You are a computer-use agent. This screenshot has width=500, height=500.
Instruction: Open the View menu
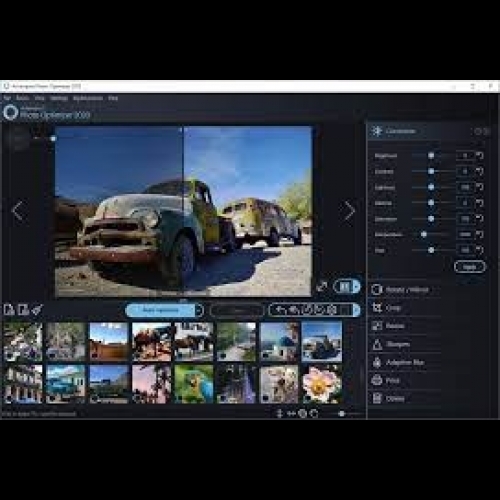click(40, 98)
